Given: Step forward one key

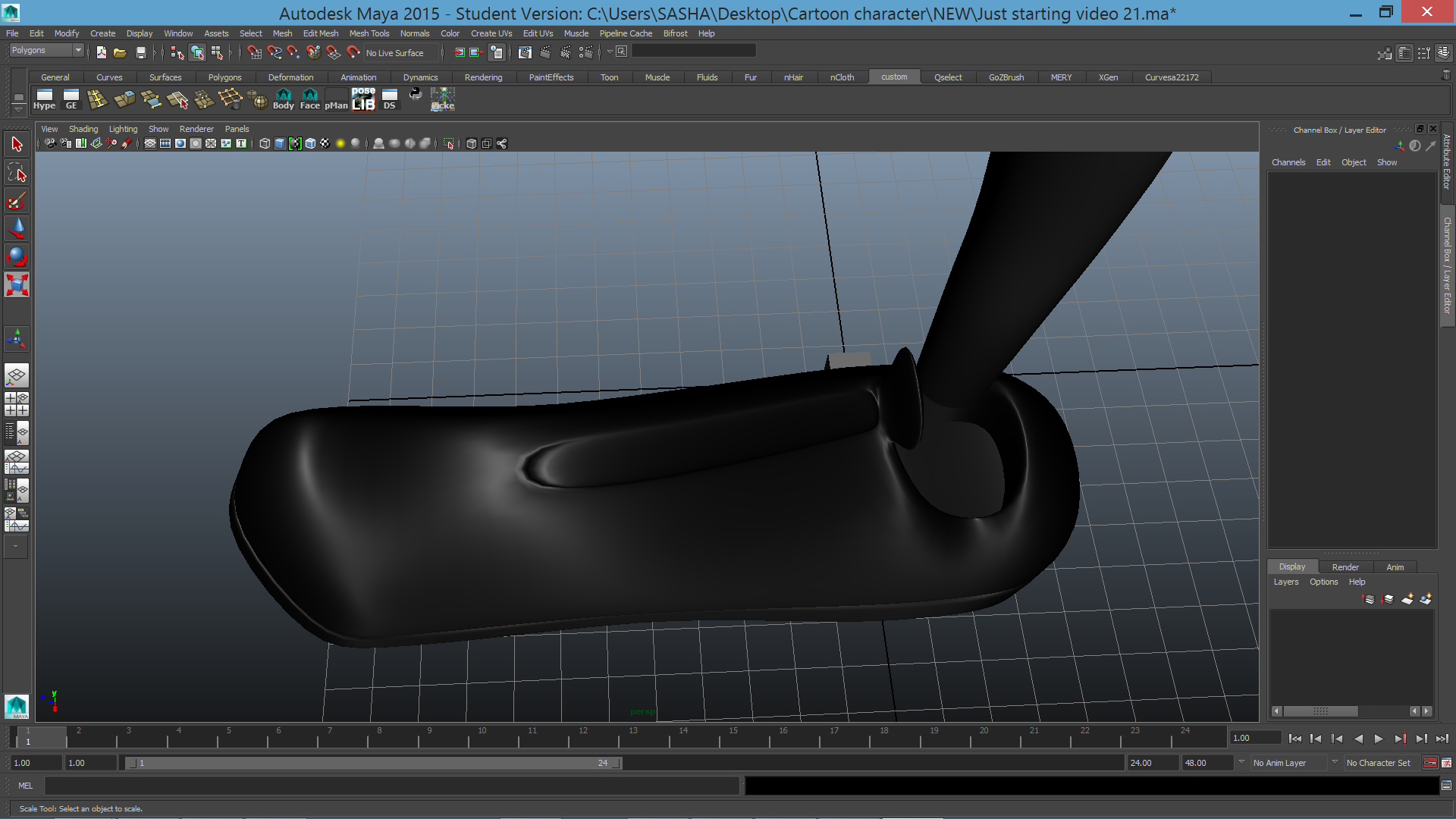Looking at the screenshot, I should pyautogui.click(x=1400, y=739).
